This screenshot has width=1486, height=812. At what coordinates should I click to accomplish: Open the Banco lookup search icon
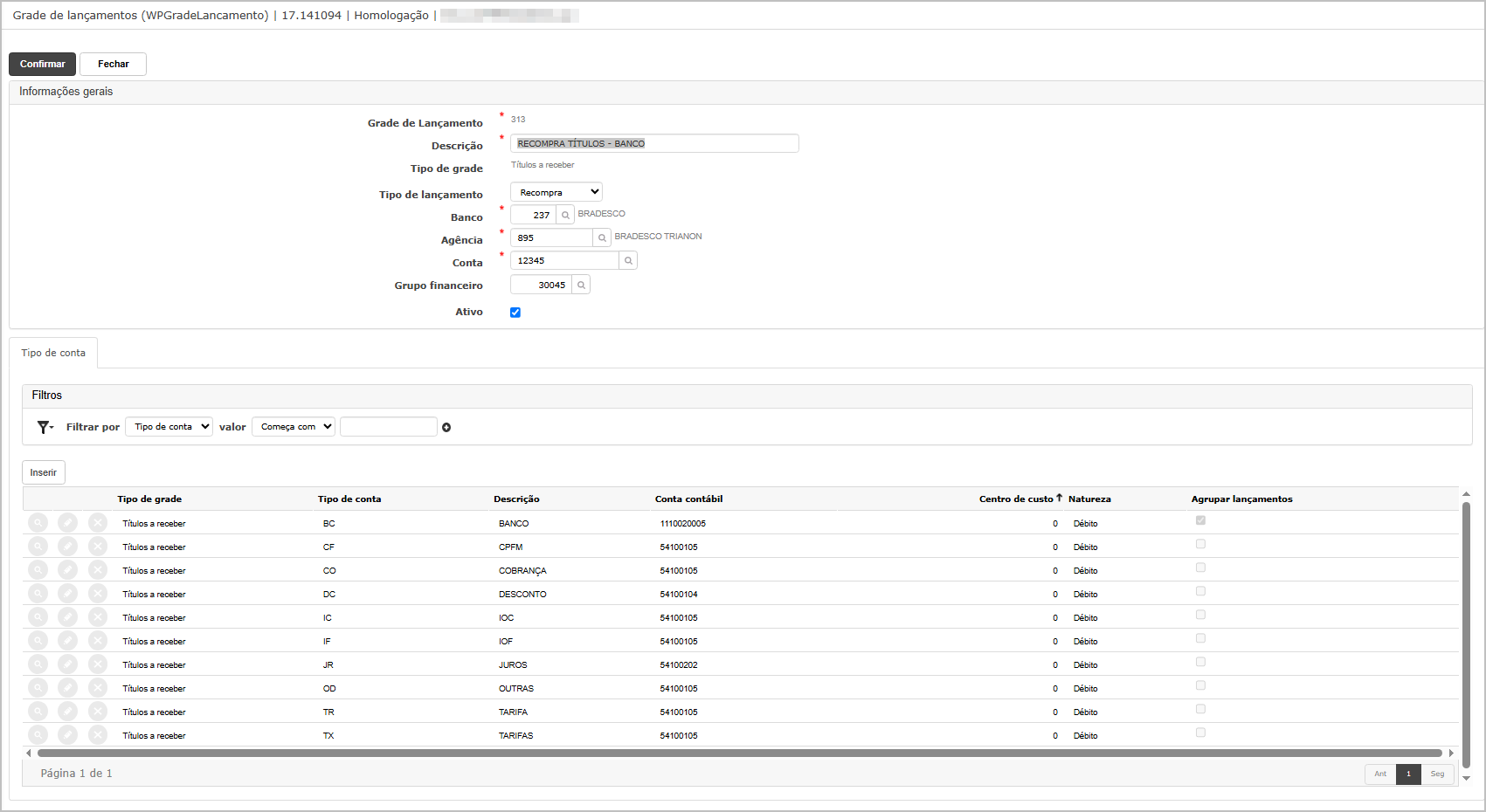pos(565,215)
